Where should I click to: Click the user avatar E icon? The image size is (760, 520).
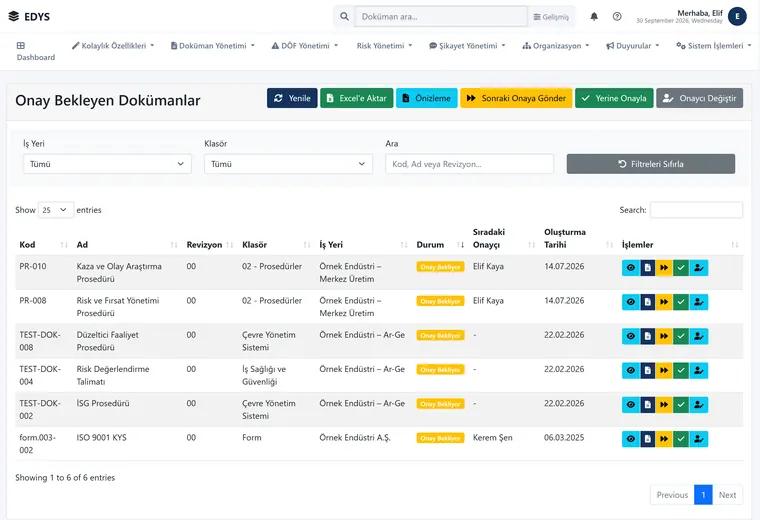coord(737,16)
